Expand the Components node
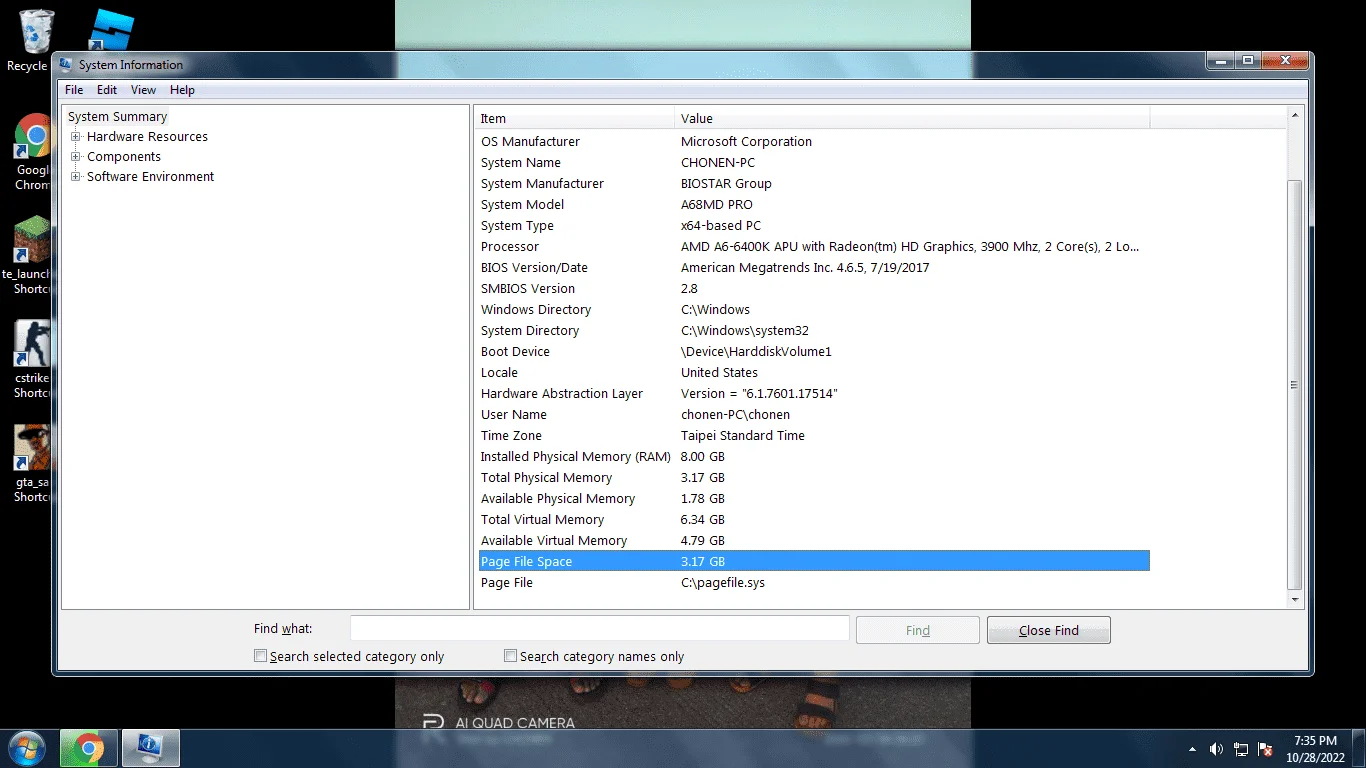The height and width of the screenshot is (768, 1366). [76, 157]
